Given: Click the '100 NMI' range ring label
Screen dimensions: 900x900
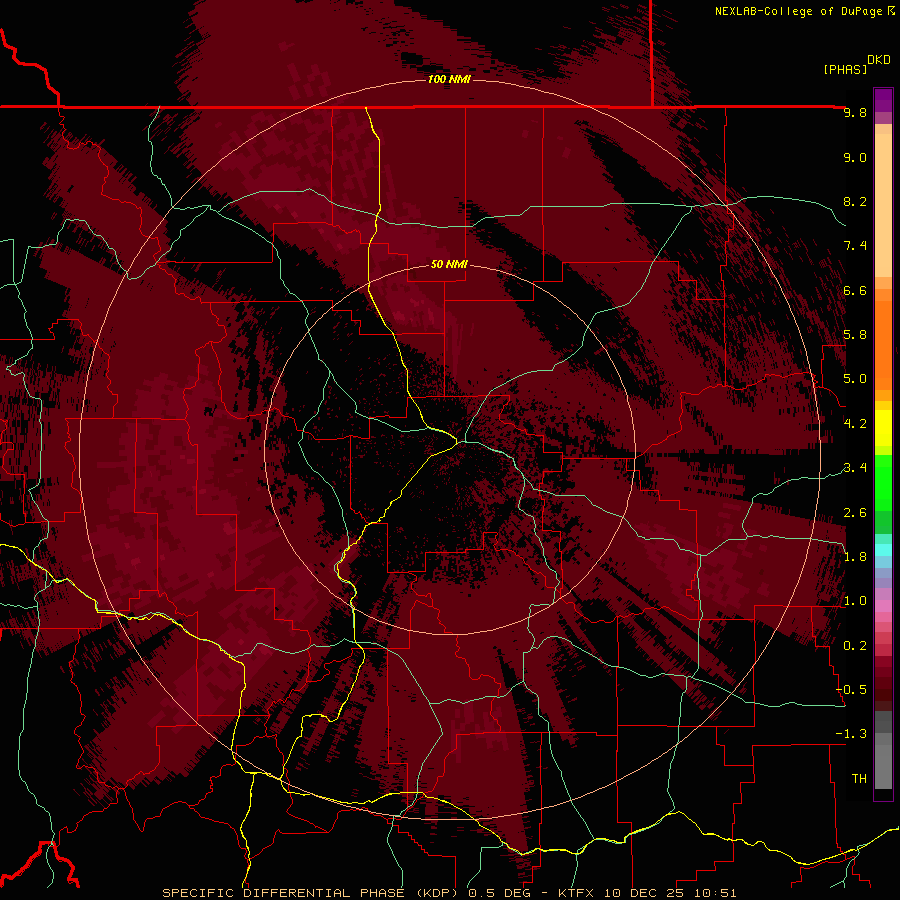Looking at the screenshot, I should coord(449,79).
